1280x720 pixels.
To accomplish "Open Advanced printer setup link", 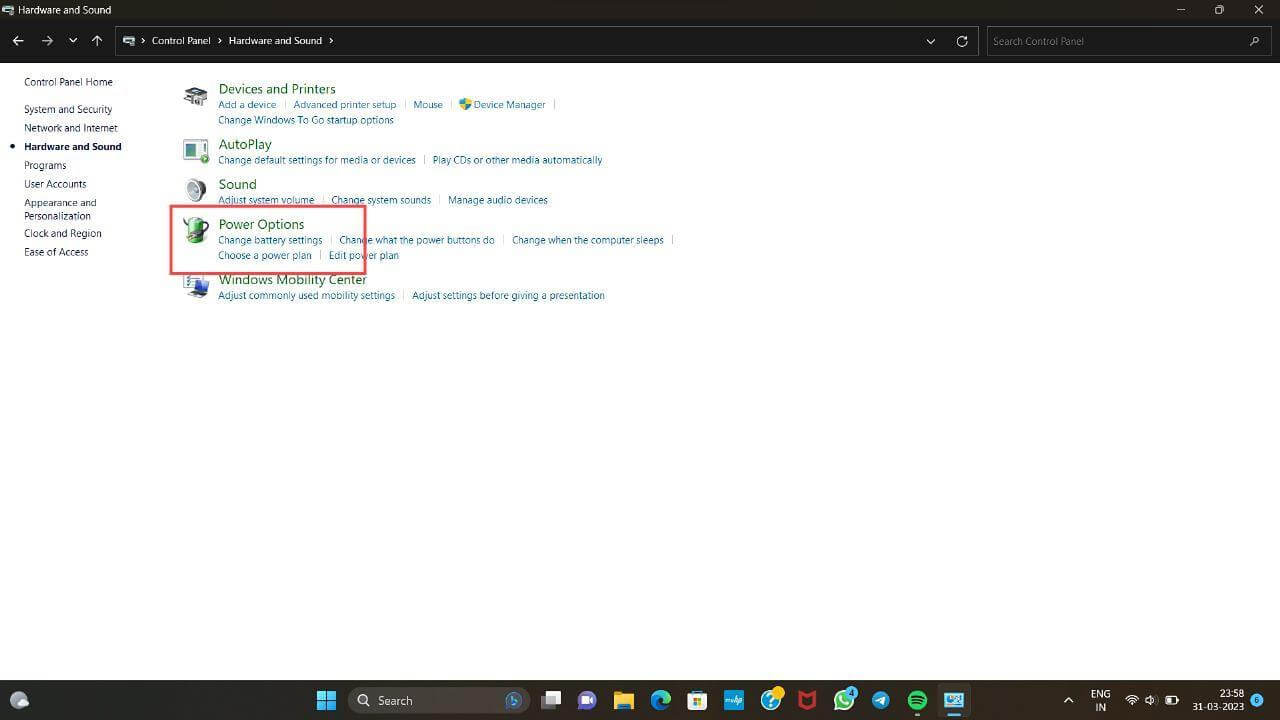I will point(345,104).
